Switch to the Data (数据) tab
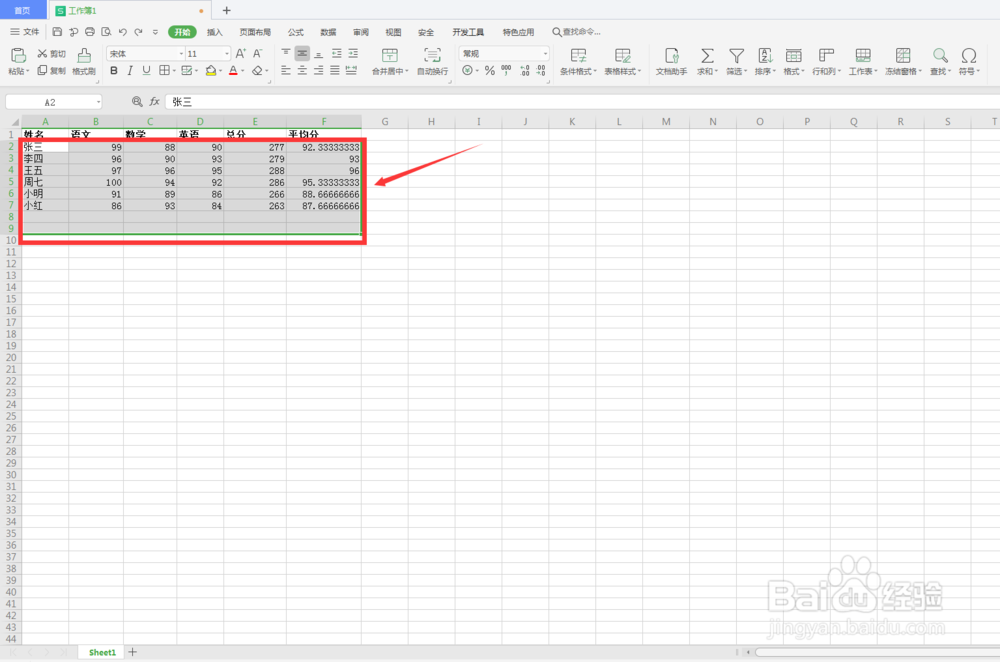Screen dimensions: 1000x662 coord(328,32)
